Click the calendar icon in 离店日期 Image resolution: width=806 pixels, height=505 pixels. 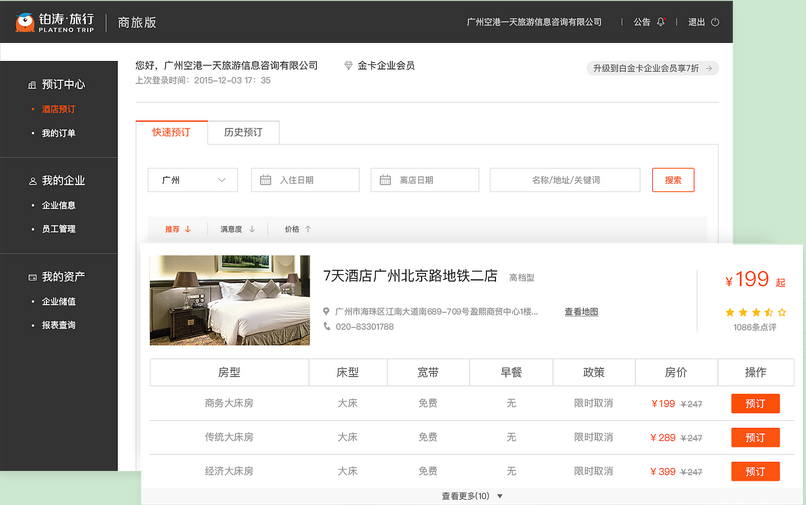point(385,180)
